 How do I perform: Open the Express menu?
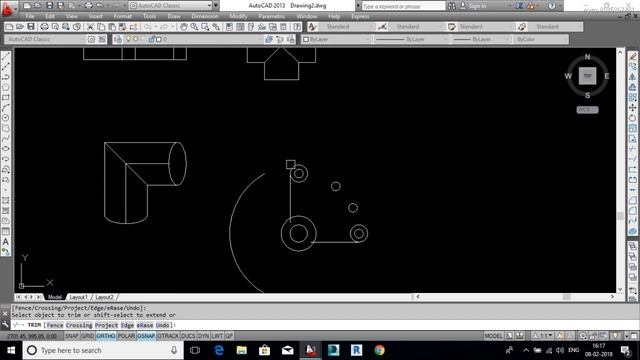click(360, 16)
